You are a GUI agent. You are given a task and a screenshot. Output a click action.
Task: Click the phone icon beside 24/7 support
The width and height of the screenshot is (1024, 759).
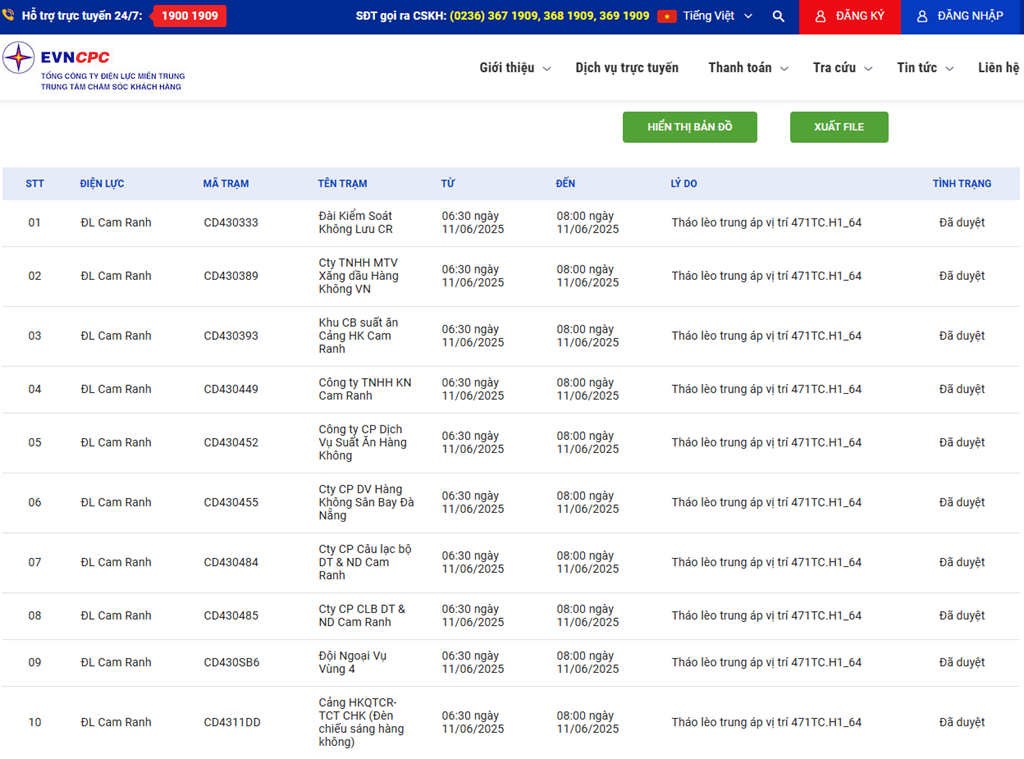pyautogui.click(x=9, y=16)
